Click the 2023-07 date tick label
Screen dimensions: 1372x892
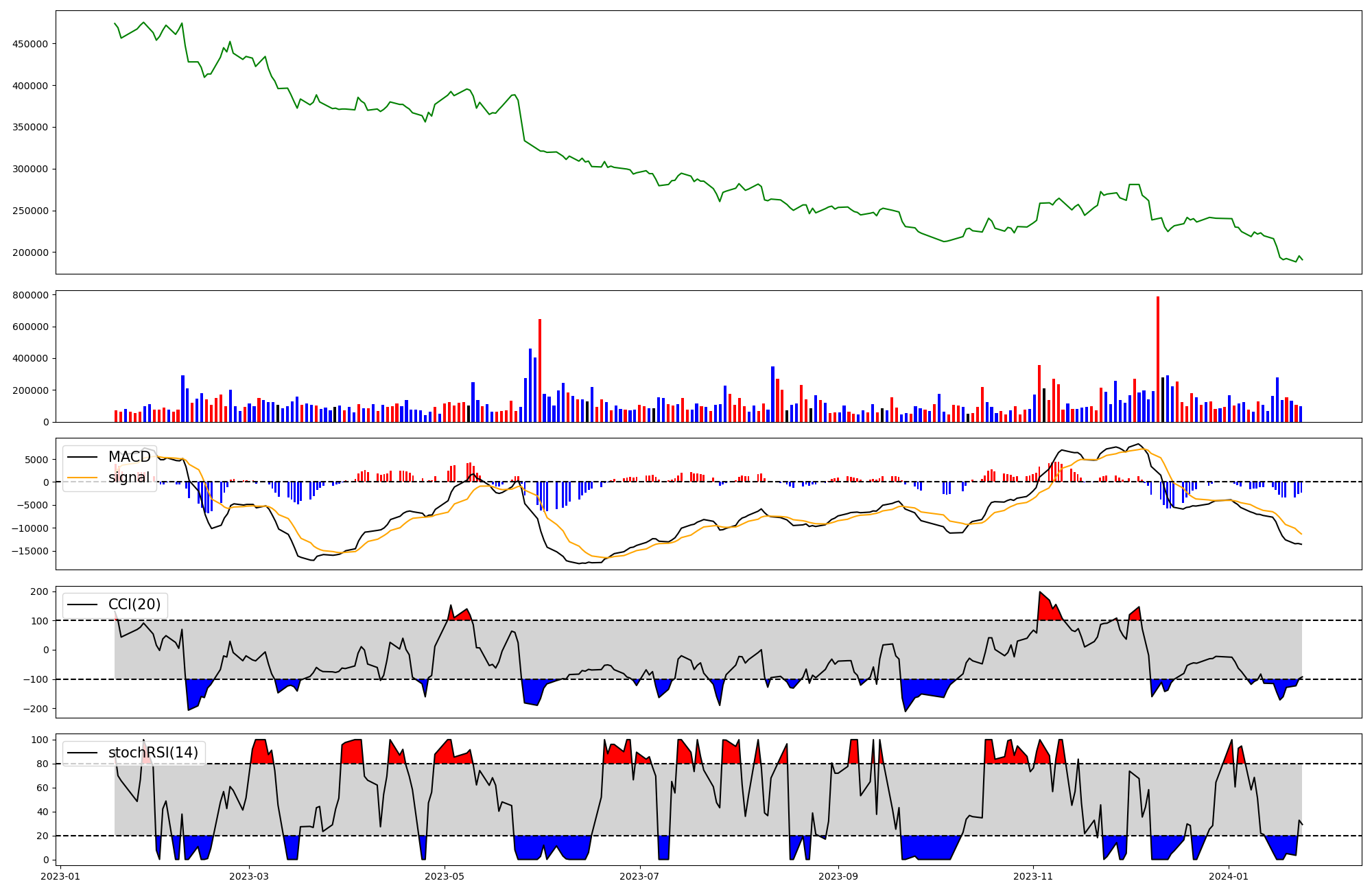[640, 876]
